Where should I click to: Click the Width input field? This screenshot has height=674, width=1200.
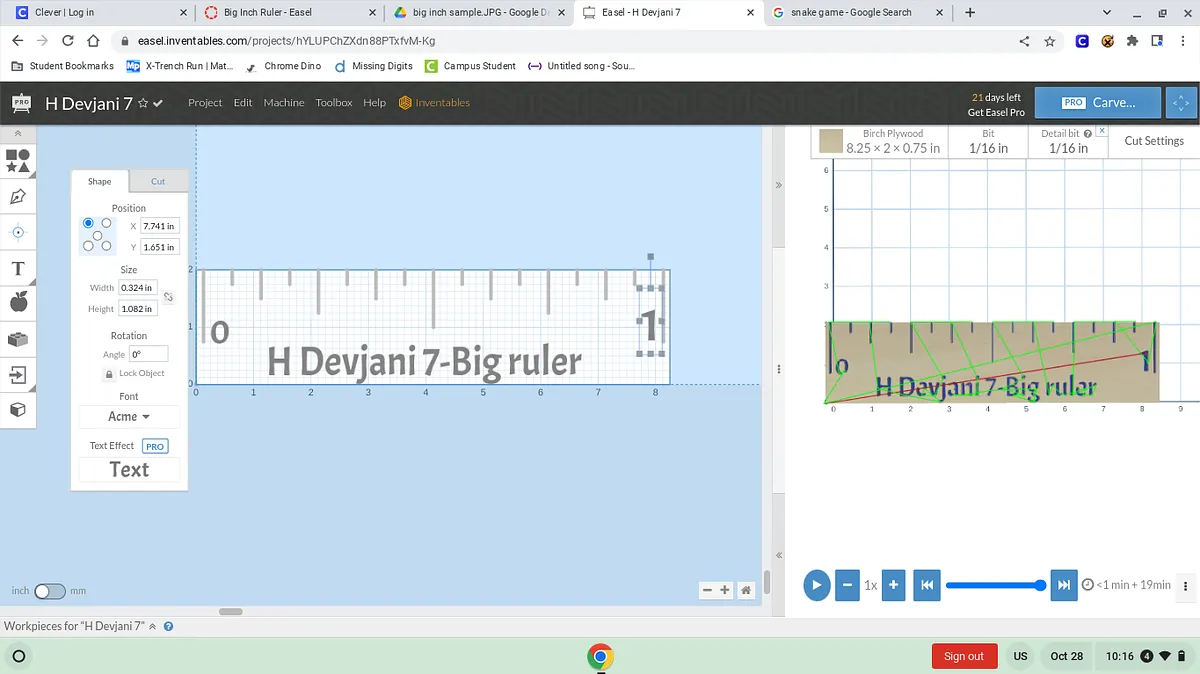[136, 288]
